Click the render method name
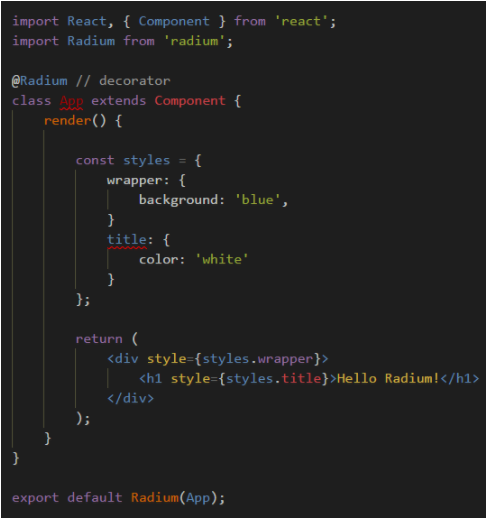The height and width of the screenshot is (518, 486). coord(68,121)
